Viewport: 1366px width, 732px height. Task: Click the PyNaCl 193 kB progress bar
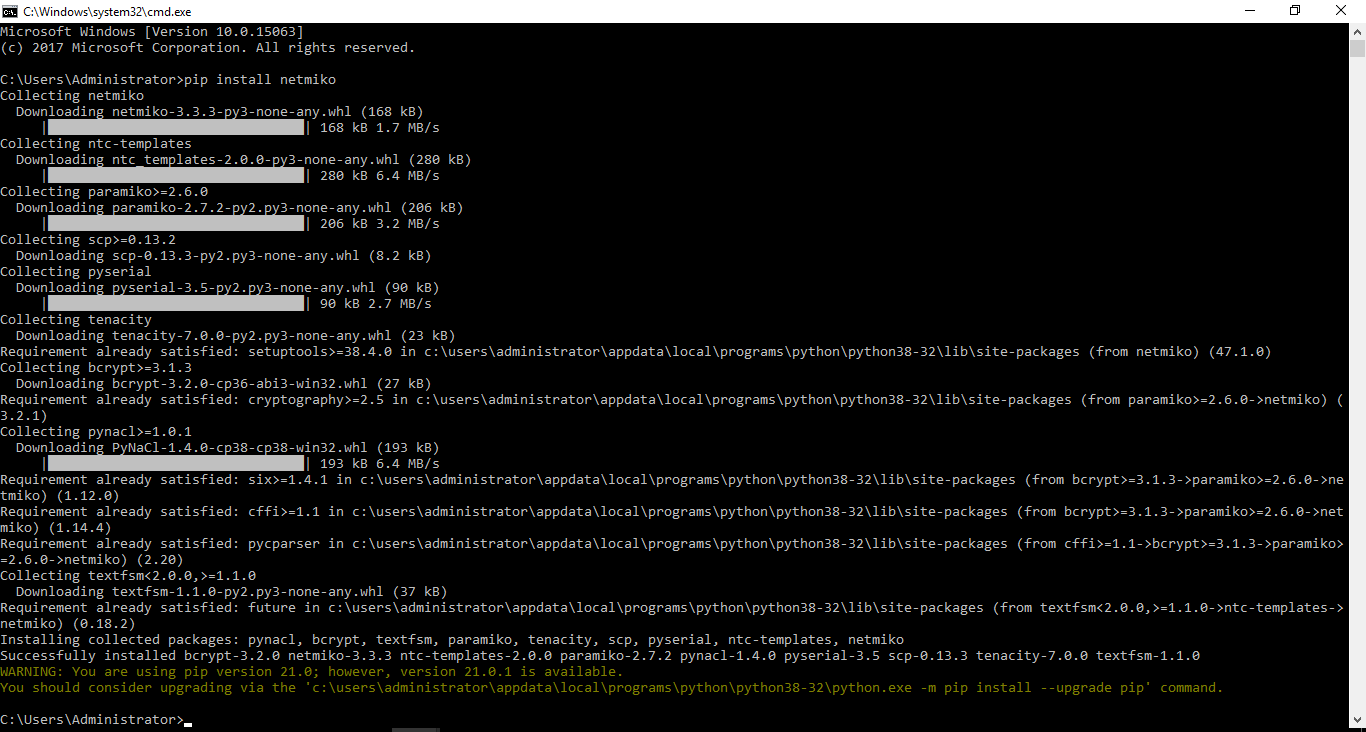click(x=176, y=464)
